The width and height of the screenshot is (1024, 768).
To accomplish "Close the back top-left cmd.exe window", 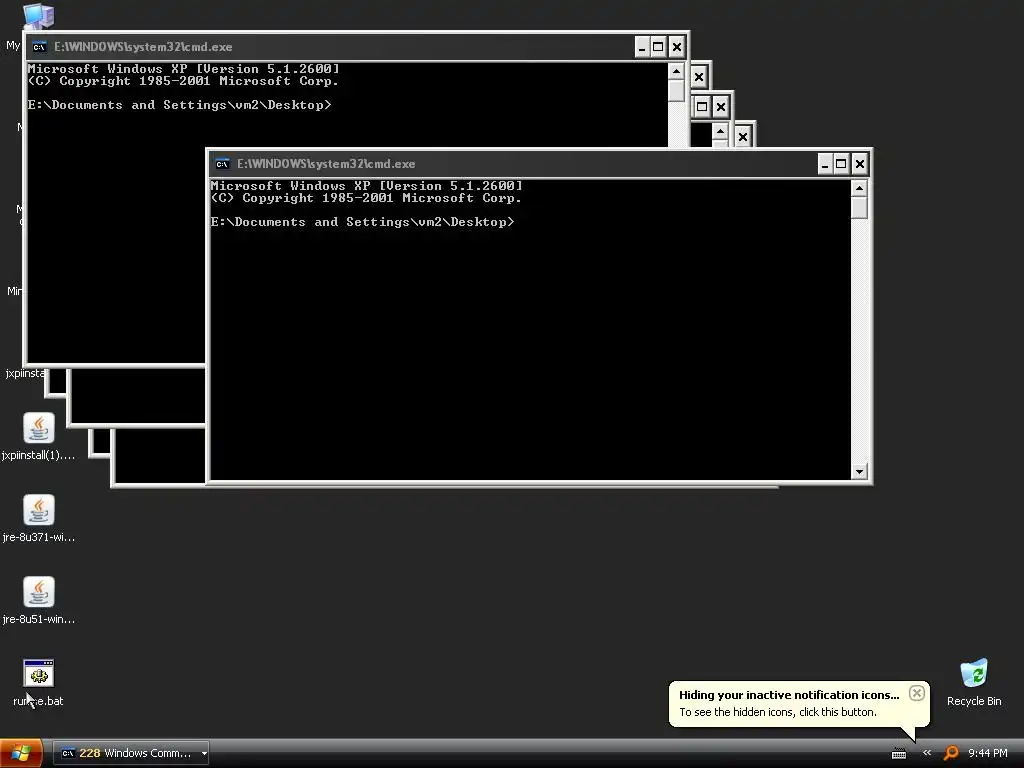I will [677, 47].
